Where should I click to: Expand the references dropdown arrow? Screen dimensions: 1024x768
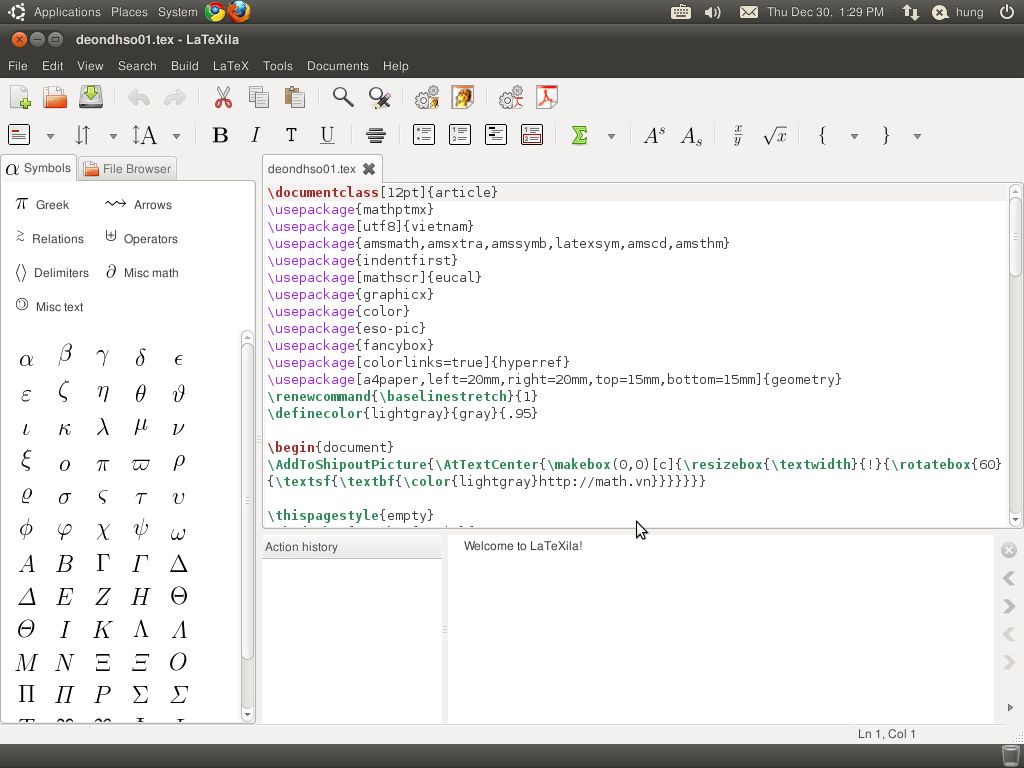point(113,136)
